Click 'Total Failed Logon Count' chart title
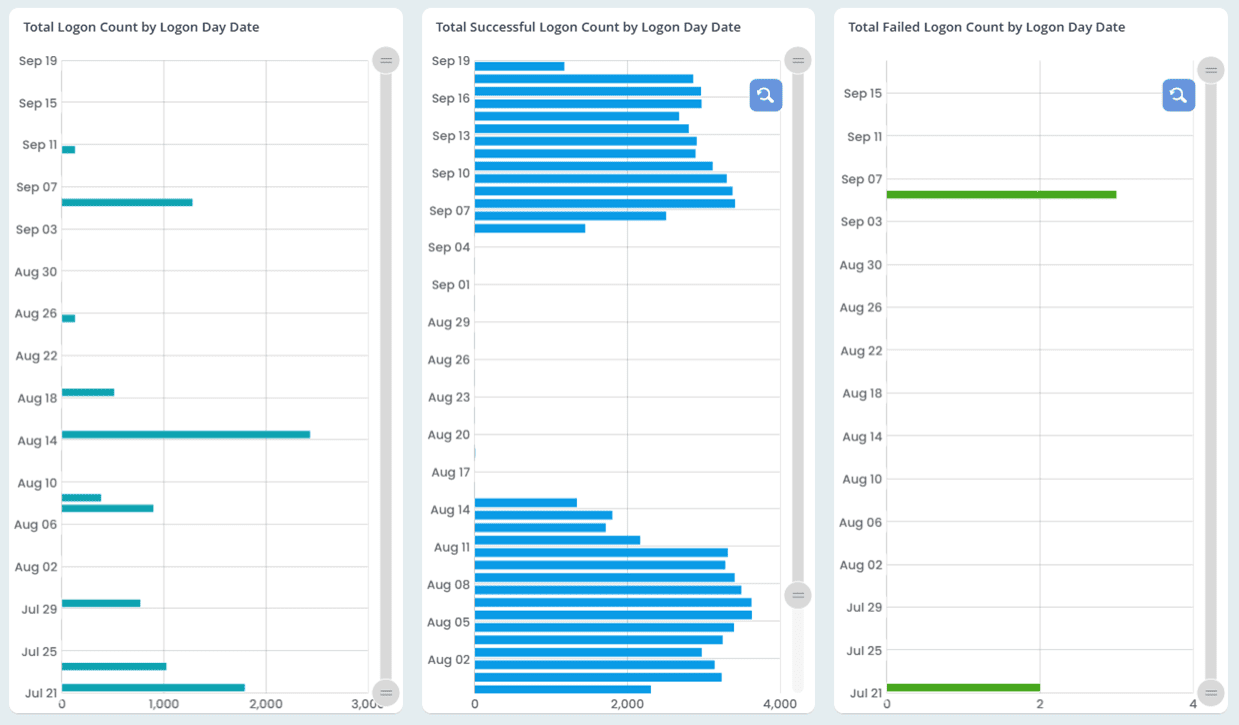The height and width of the screenshot is (725, 1239). [986, 27]
